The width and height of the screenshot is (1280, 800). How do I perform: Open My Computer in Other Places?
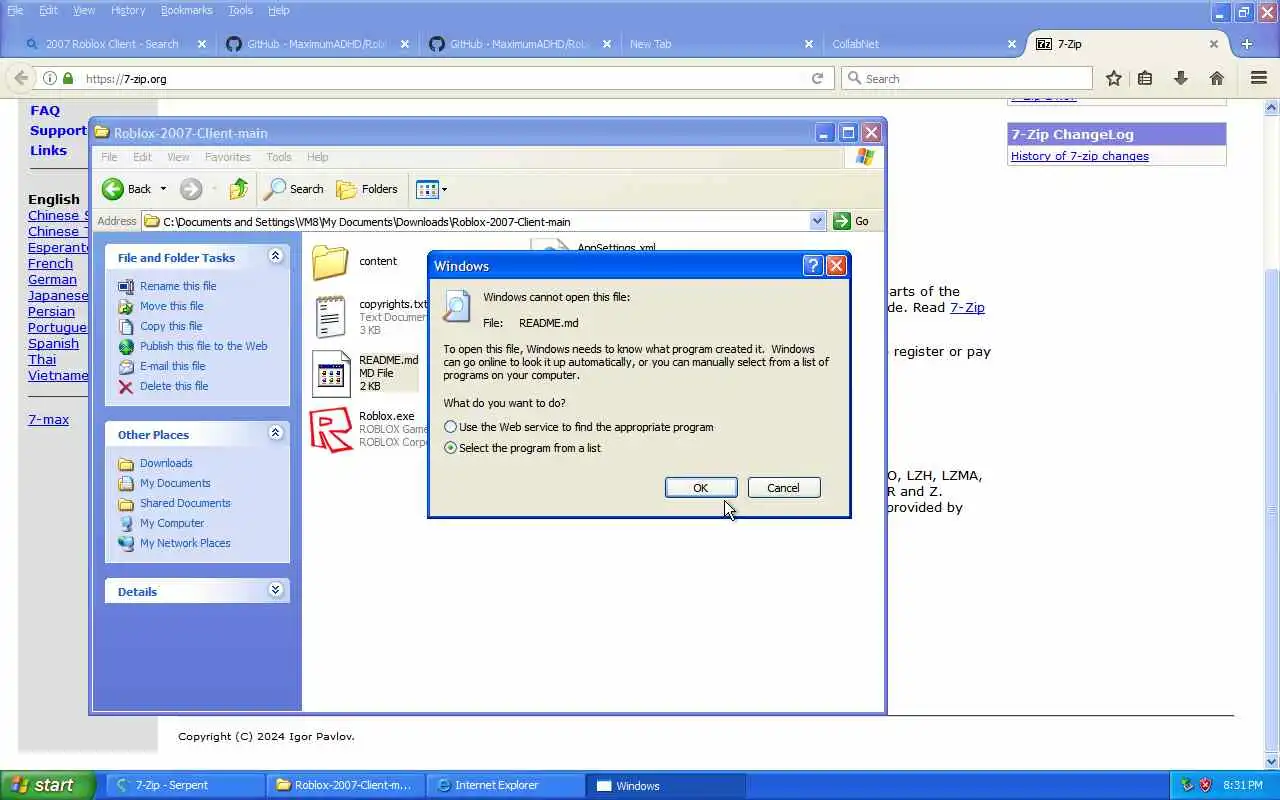[x=172, y=523]
